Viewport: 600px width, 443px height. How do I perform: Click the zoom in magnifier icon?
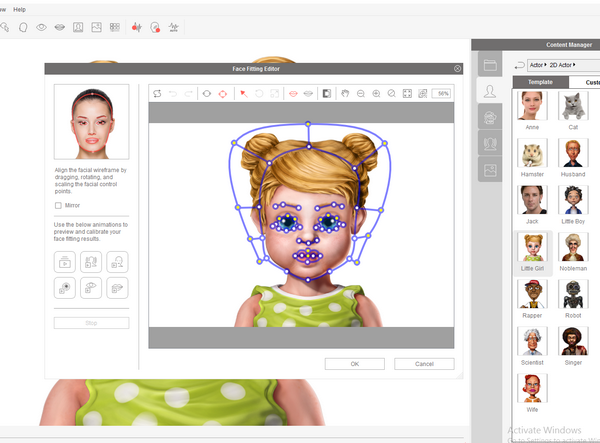click(376, 93)
